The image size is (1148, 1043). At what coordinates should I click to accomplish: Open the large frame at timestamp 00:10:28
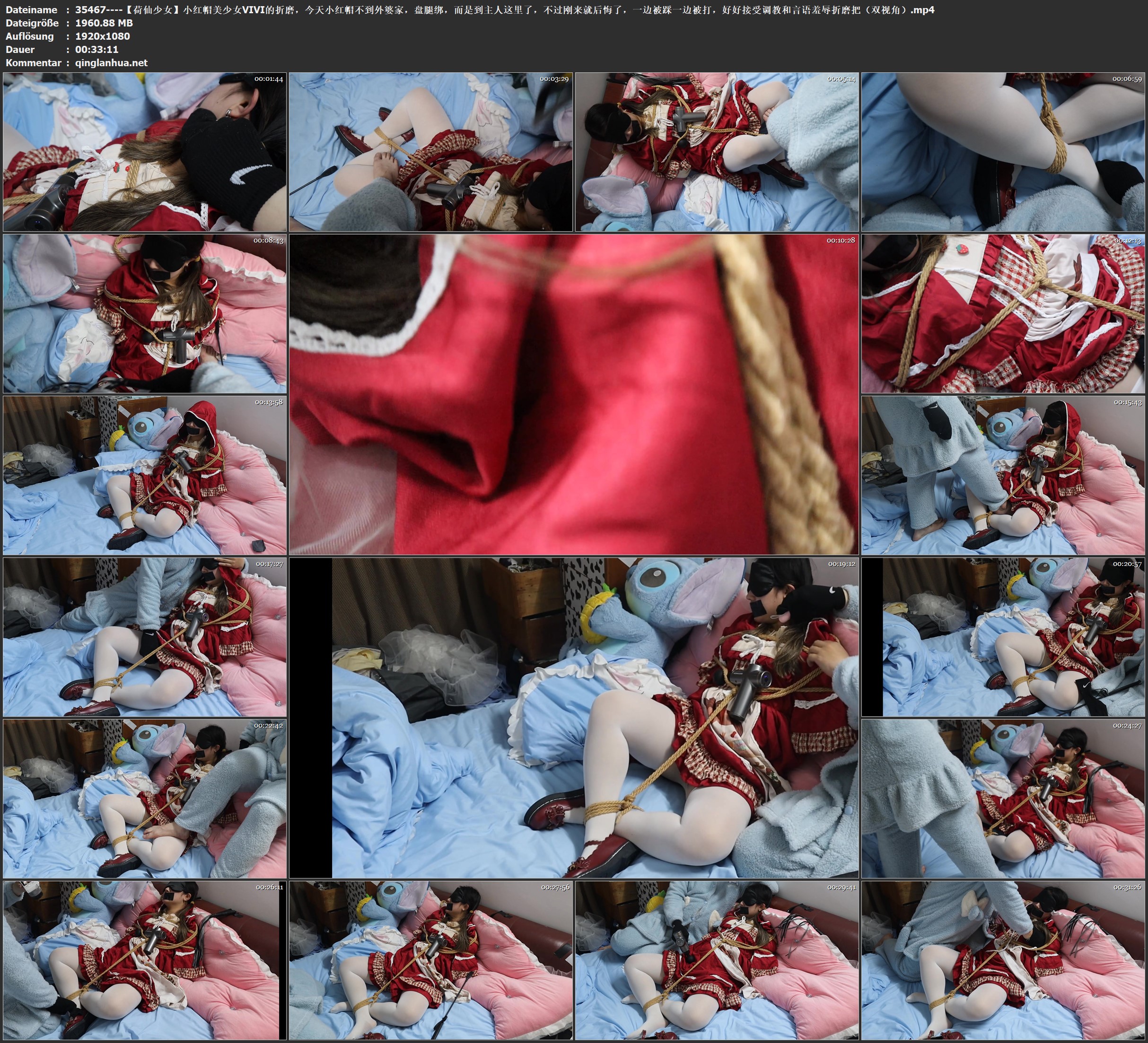coord(573,394)
